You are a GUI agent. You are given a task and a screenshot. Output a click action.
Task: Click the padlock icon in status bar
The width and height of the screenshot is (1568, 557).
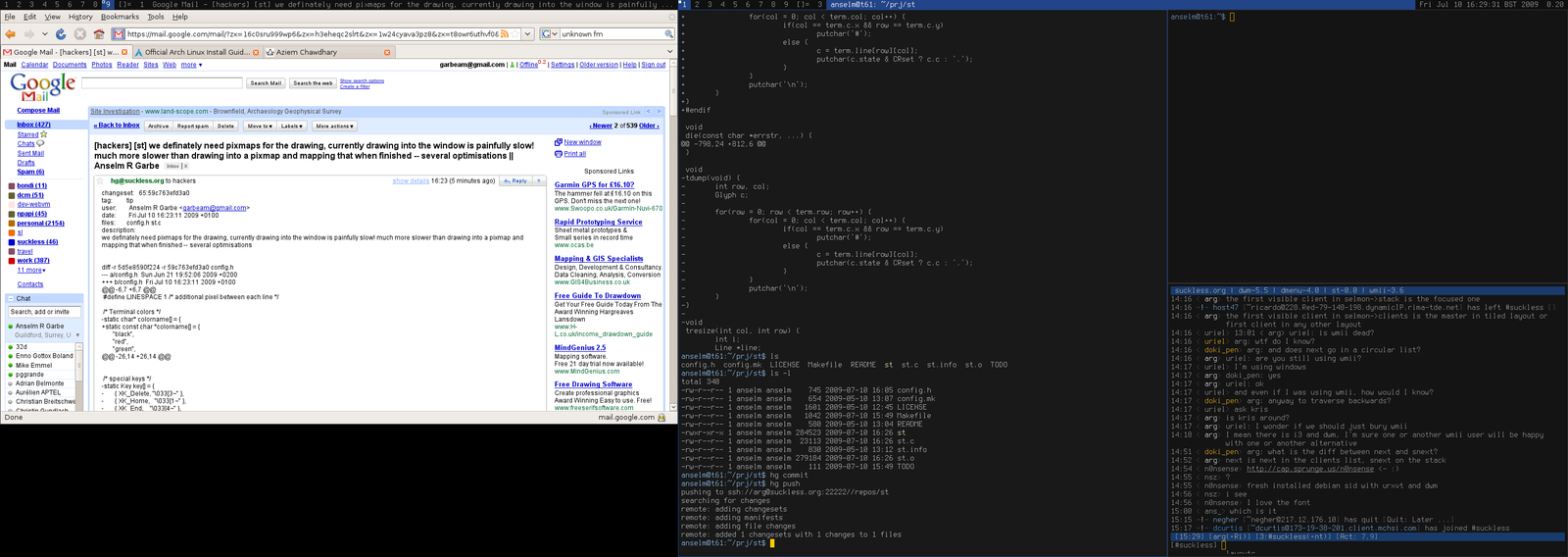coord(661,418)
